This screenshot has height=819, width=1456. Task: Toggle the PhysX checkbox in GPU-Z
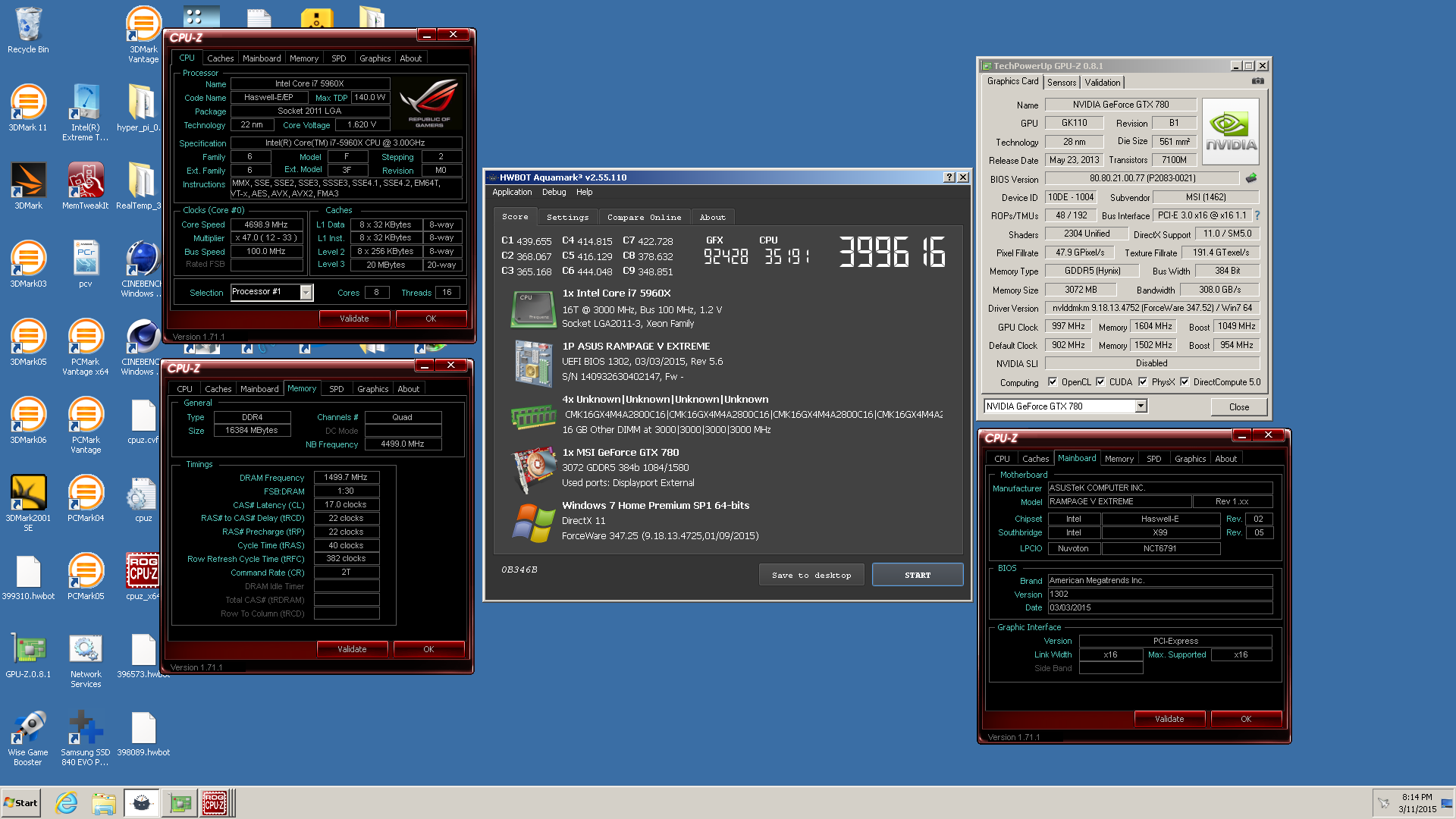click(x=1143, y=382)
